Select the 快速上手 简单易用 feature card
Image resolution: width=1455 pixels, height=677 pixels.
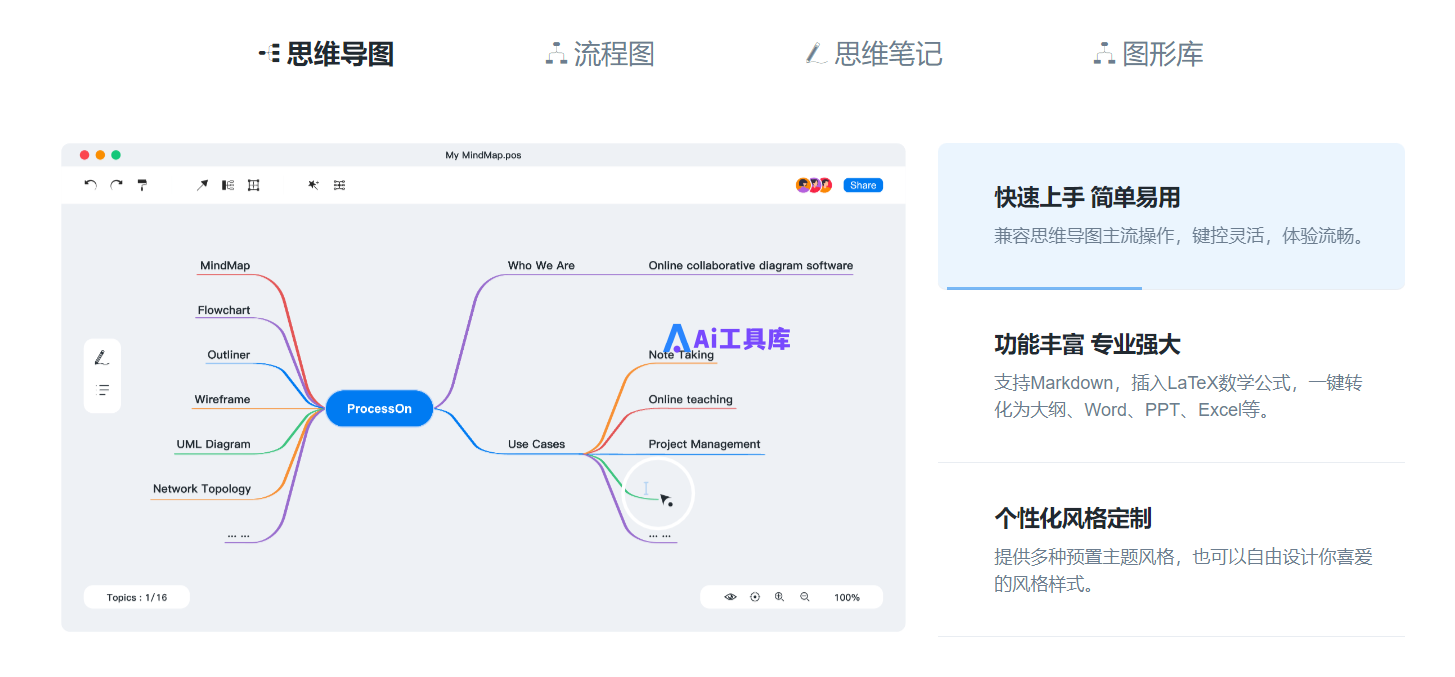(1171, 216)
